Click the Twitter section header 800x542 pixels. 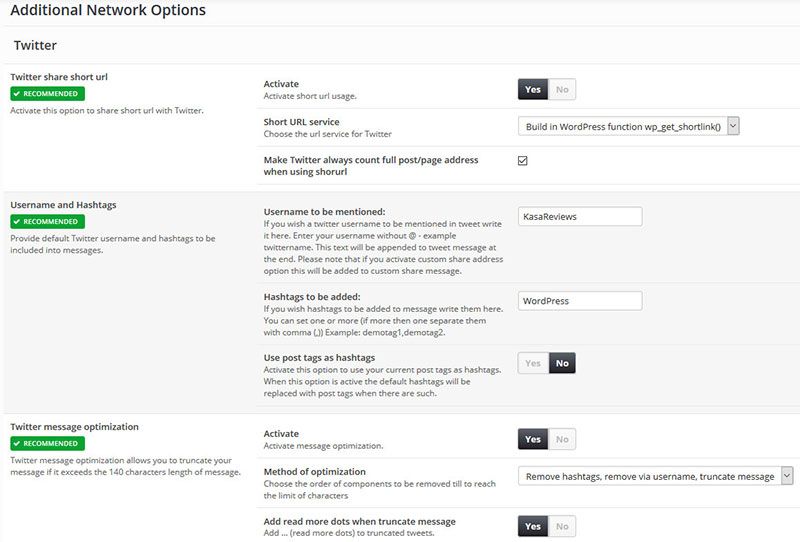point(36,46)
